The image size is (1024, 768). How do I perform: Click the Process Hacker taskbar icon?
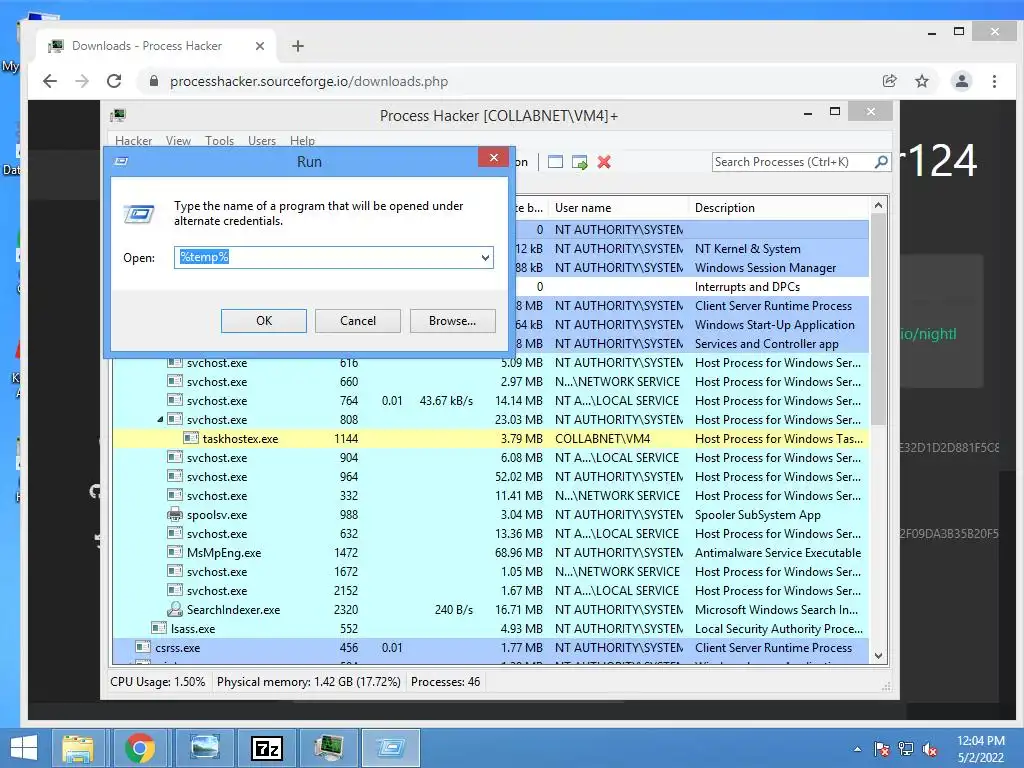tap(328, 748)
